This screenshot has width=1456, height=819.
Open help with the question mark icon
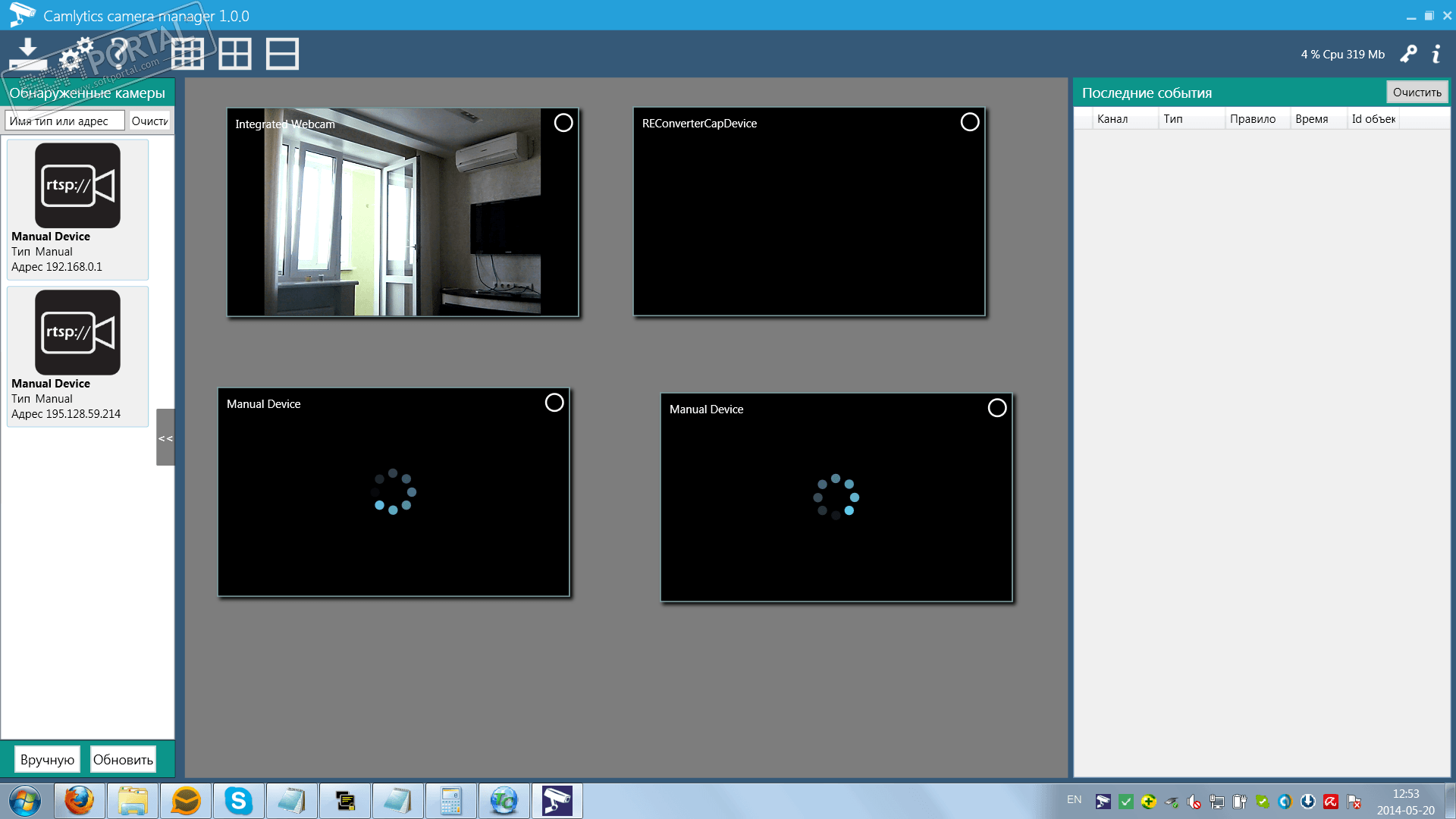[121, 53]
